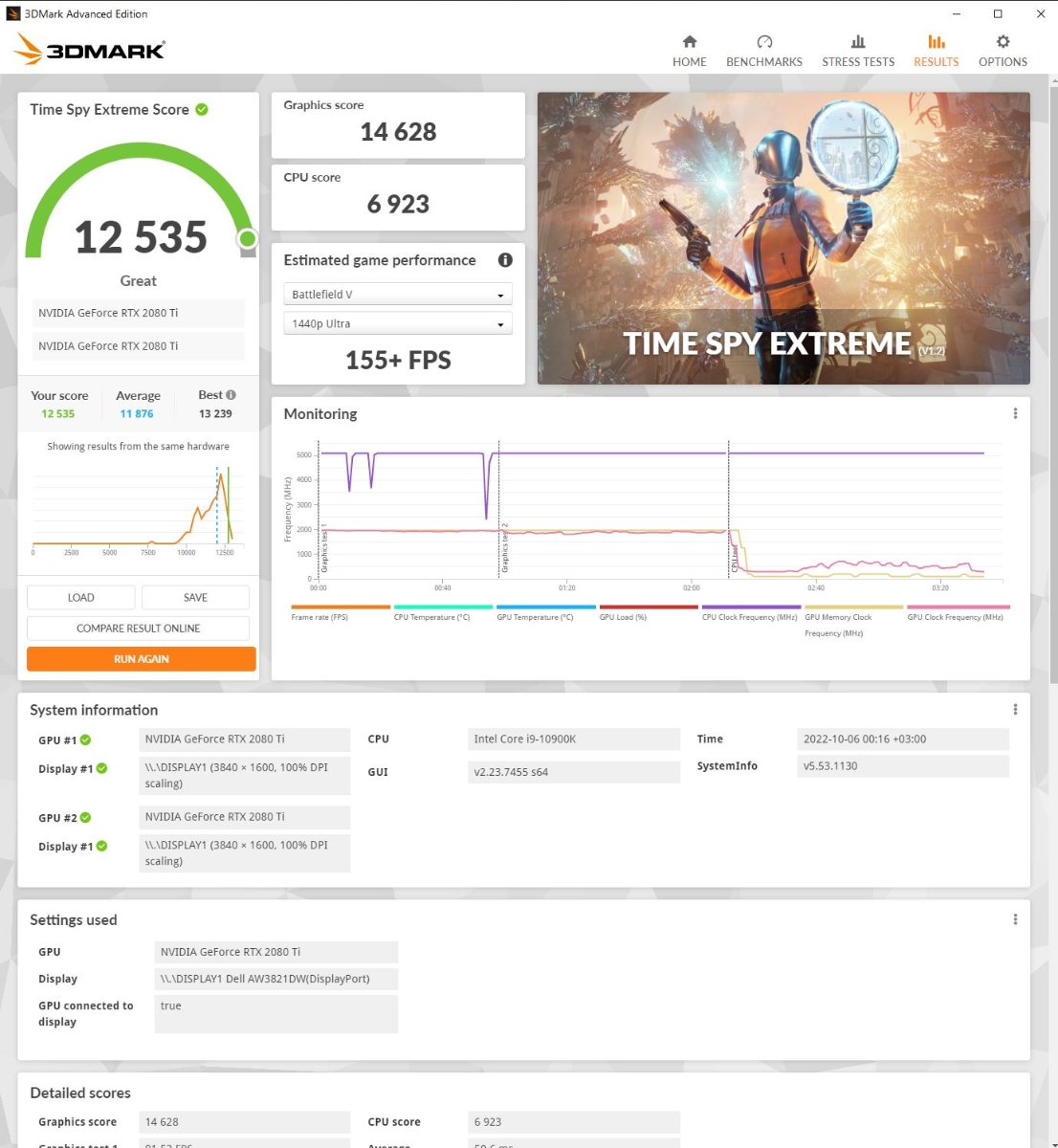This screenshot has width=1058, height=1148.
Task: Click the Intel Core i9-10900K CPU field
Action: tap(572, 739)
